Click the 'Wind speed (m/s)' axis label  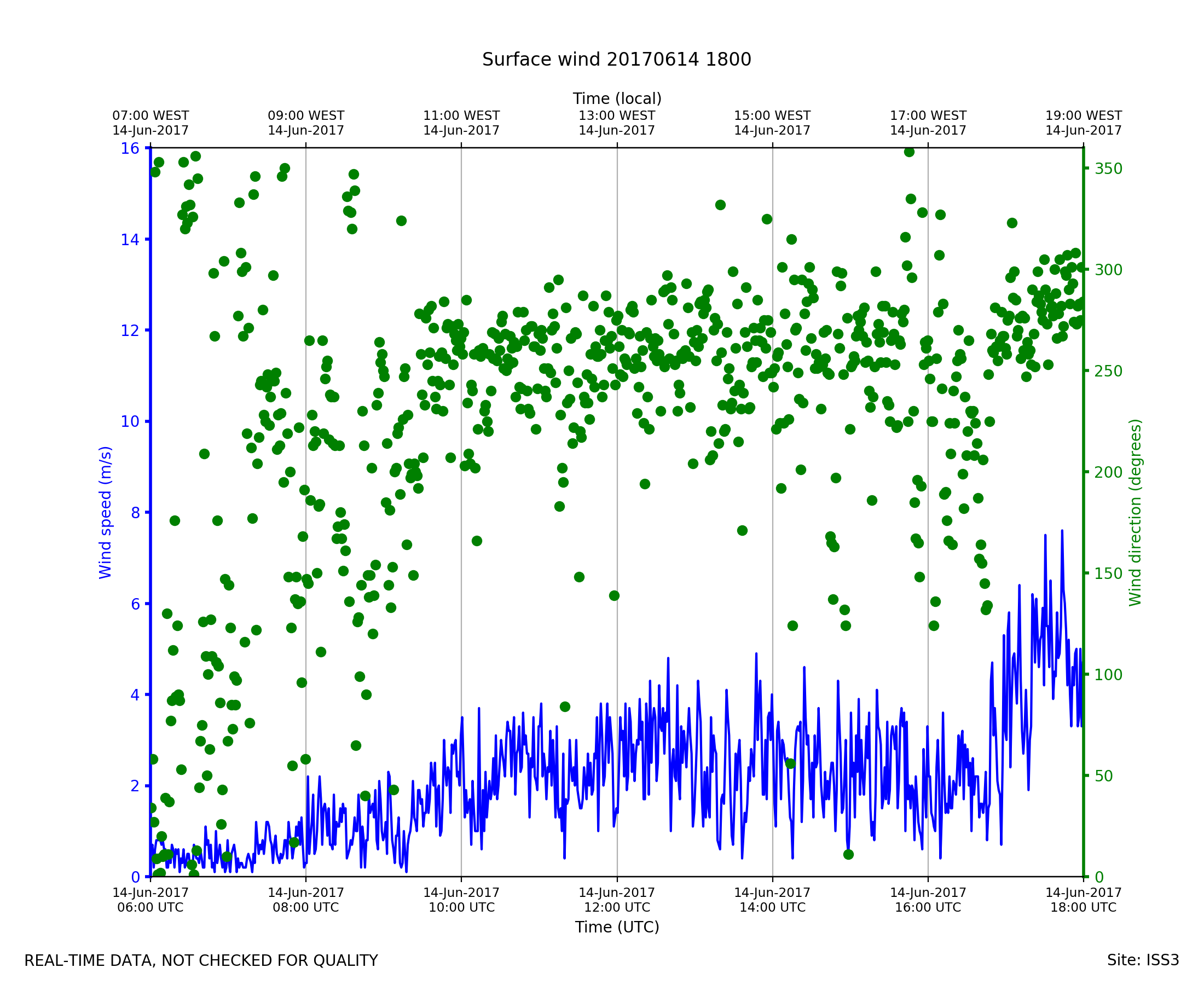click(106, 512)
